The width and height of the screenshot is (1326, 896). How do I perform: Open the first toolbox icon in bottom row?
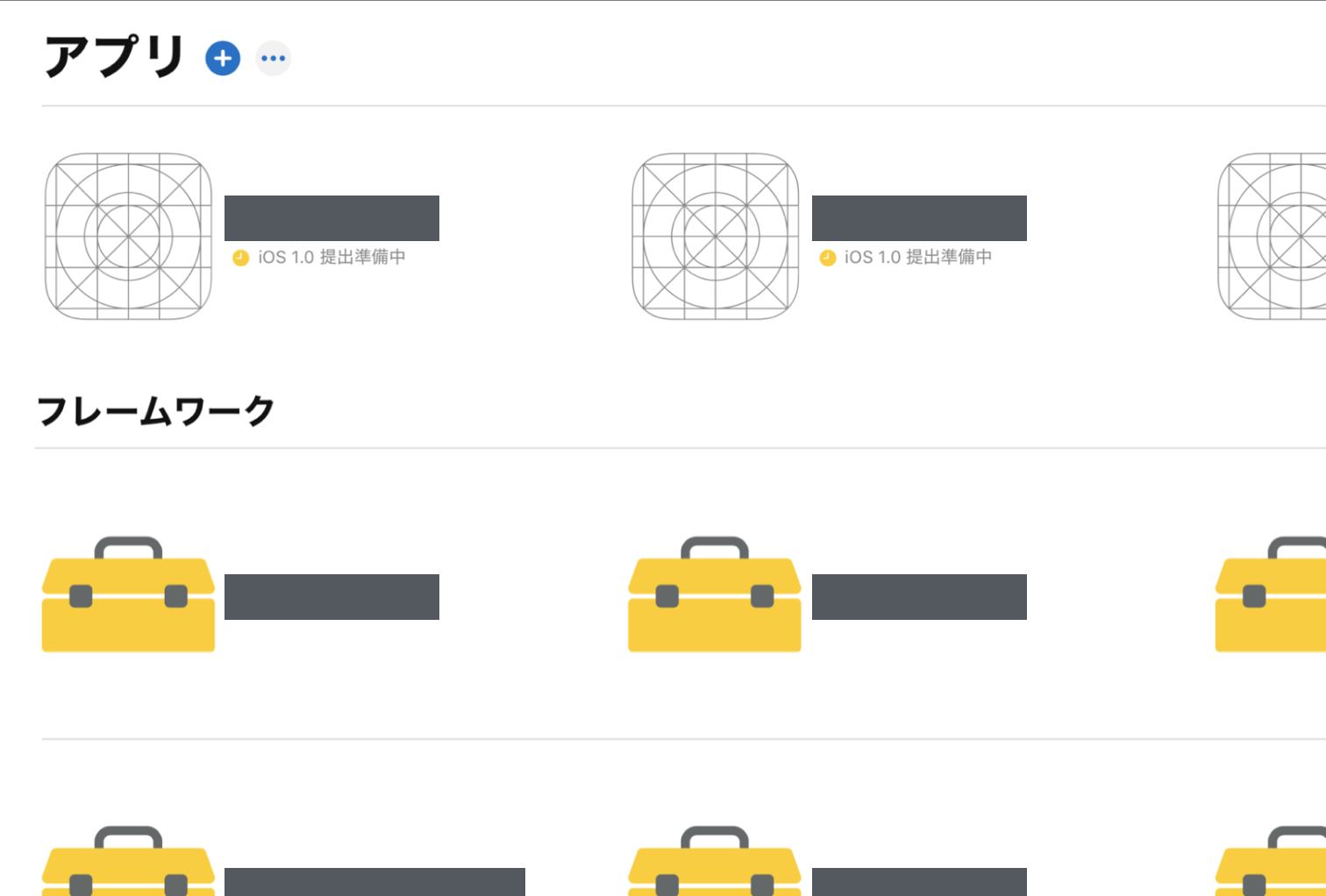tap(128, 861)
